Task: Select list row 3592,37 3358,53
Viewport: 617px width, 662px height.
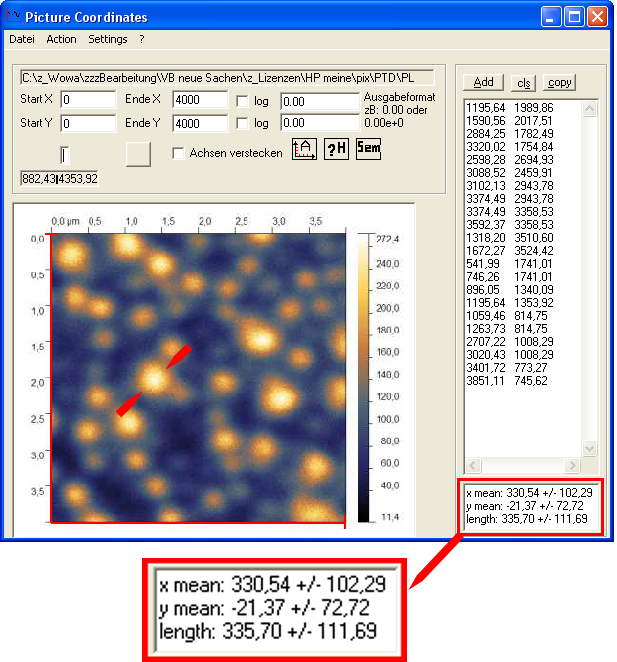Action: tap(510, 225)
